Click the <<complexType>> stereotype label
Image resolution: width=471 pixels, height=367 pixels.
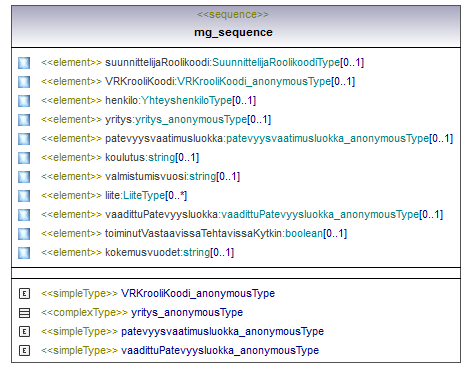(84, 313)
